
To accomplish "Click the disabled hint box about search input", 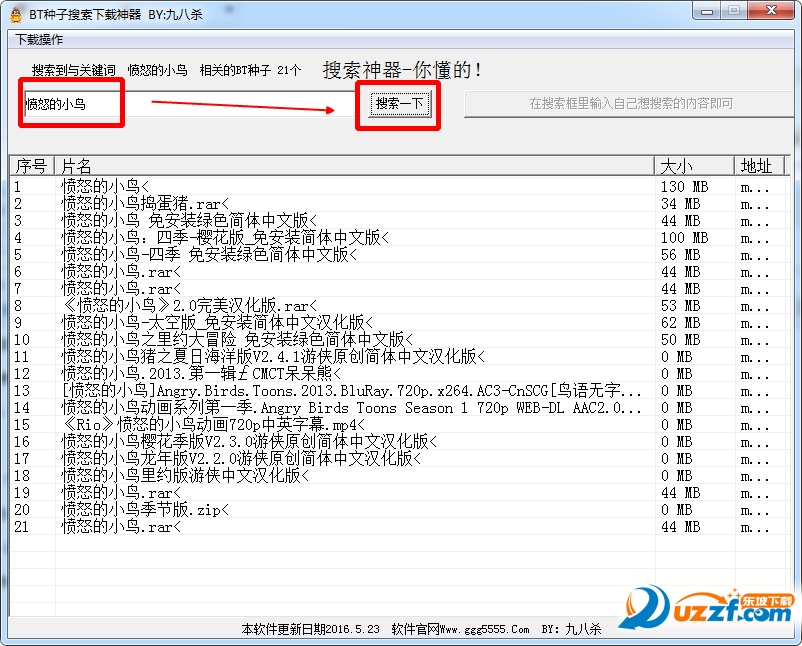I will coord(630,104).
